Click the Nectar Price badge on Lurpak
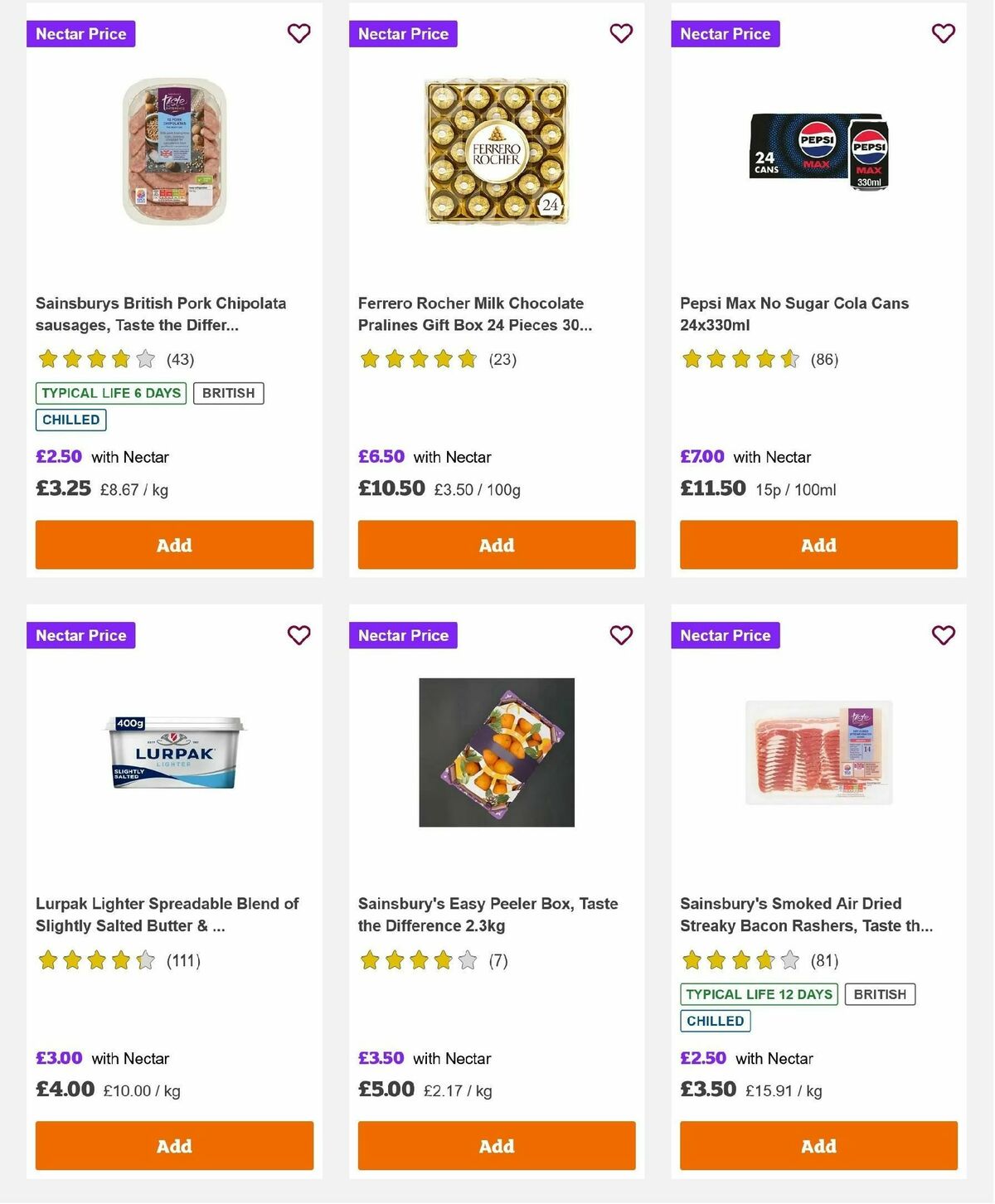The image size is (995, 1204). [x=80, y=635]
